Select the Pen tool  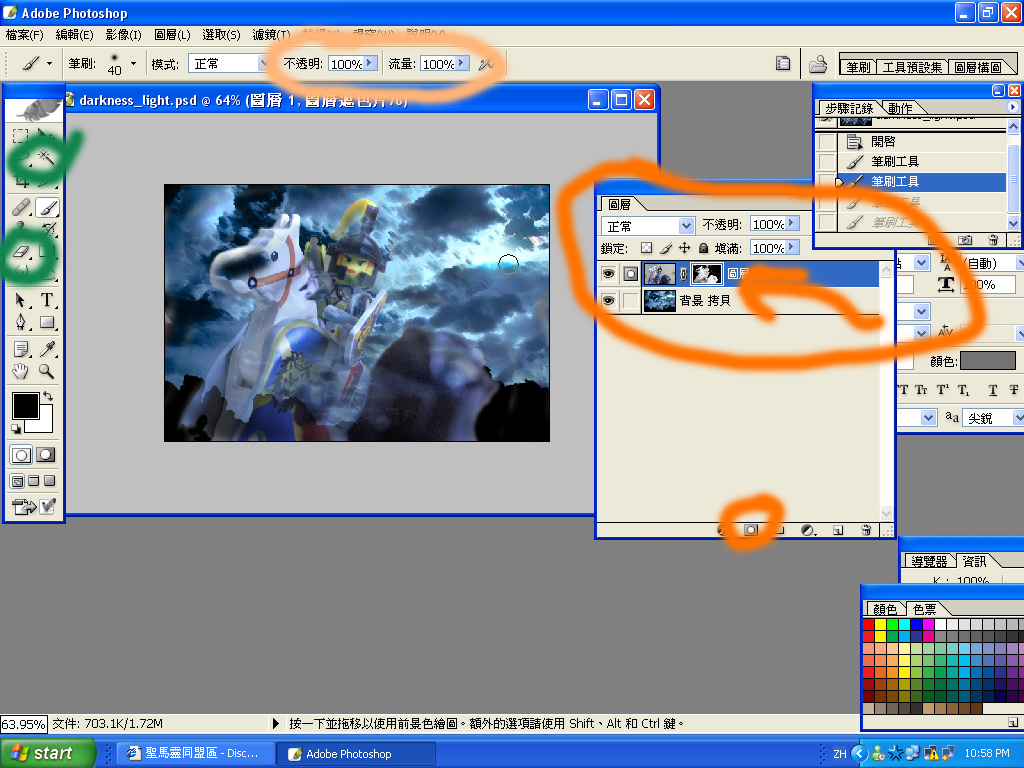point(21,322)
